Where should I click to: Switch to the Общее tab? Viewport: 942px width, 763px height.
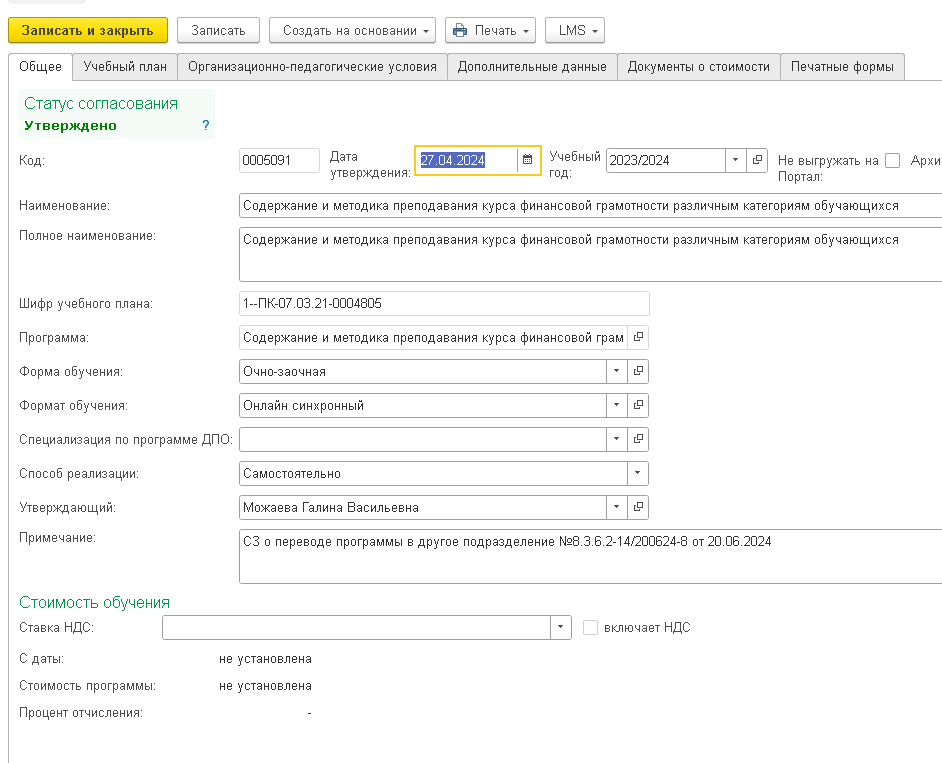40,67
